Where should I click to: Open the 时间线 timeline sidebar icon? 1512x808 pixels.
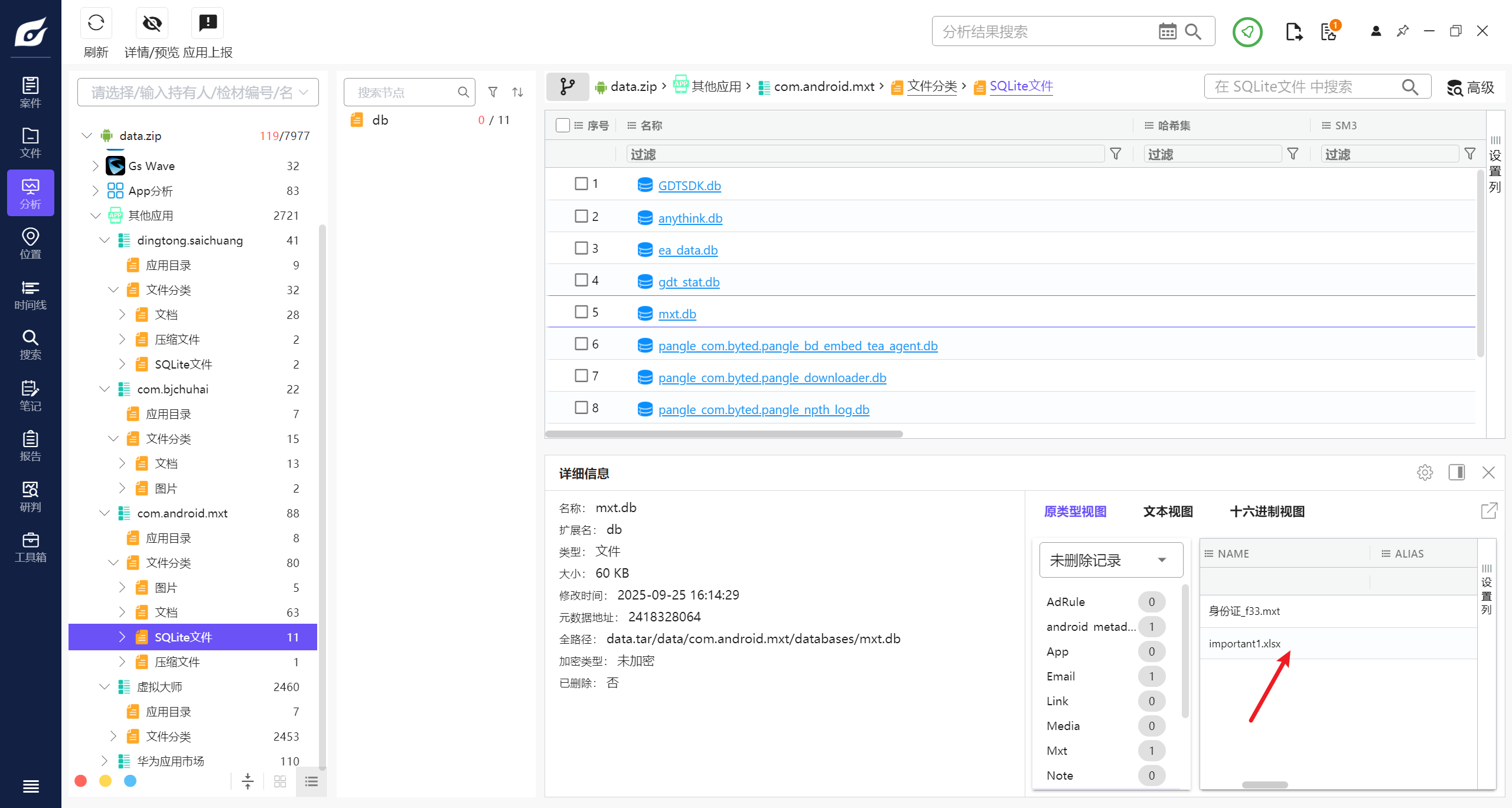coord(30,295)
